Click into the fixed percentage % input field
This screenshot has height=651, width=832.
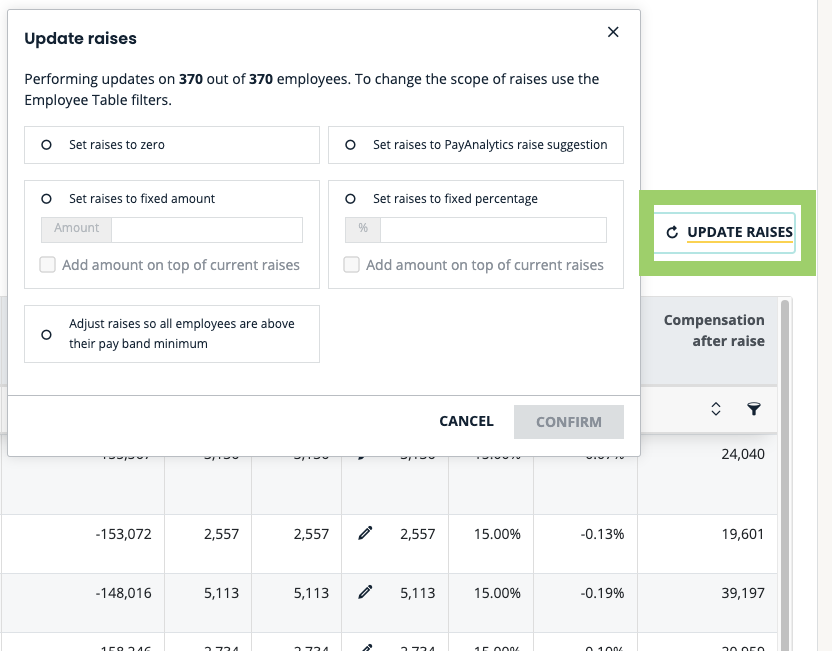point(492,229)
